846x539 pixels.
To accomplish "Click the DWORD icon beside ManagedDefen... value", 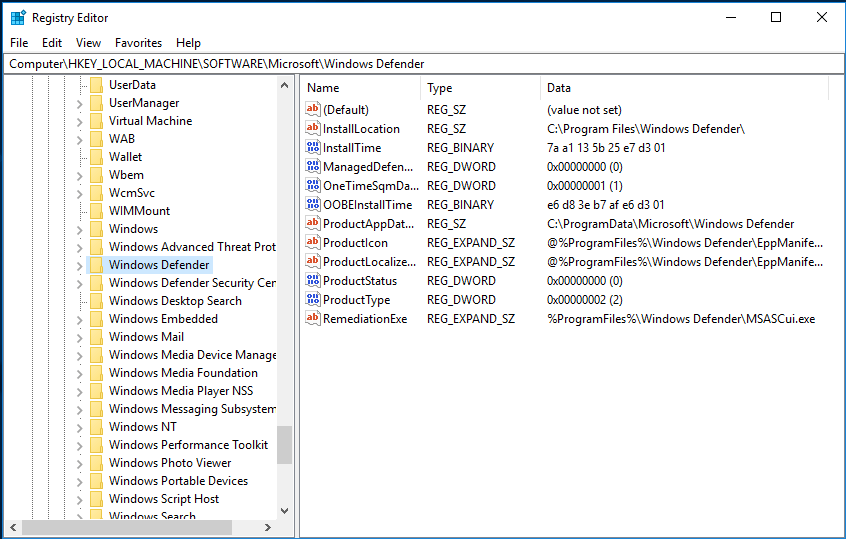I will (x=312, y=166).
